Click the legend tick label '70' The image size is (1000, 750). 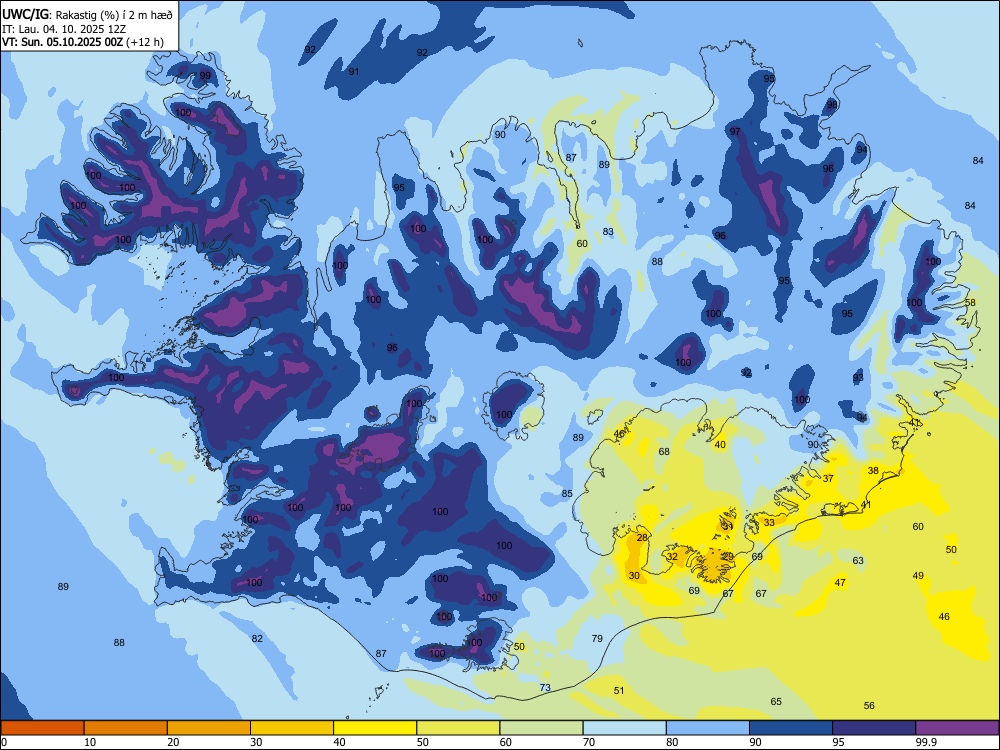click(x=589, y=742)
